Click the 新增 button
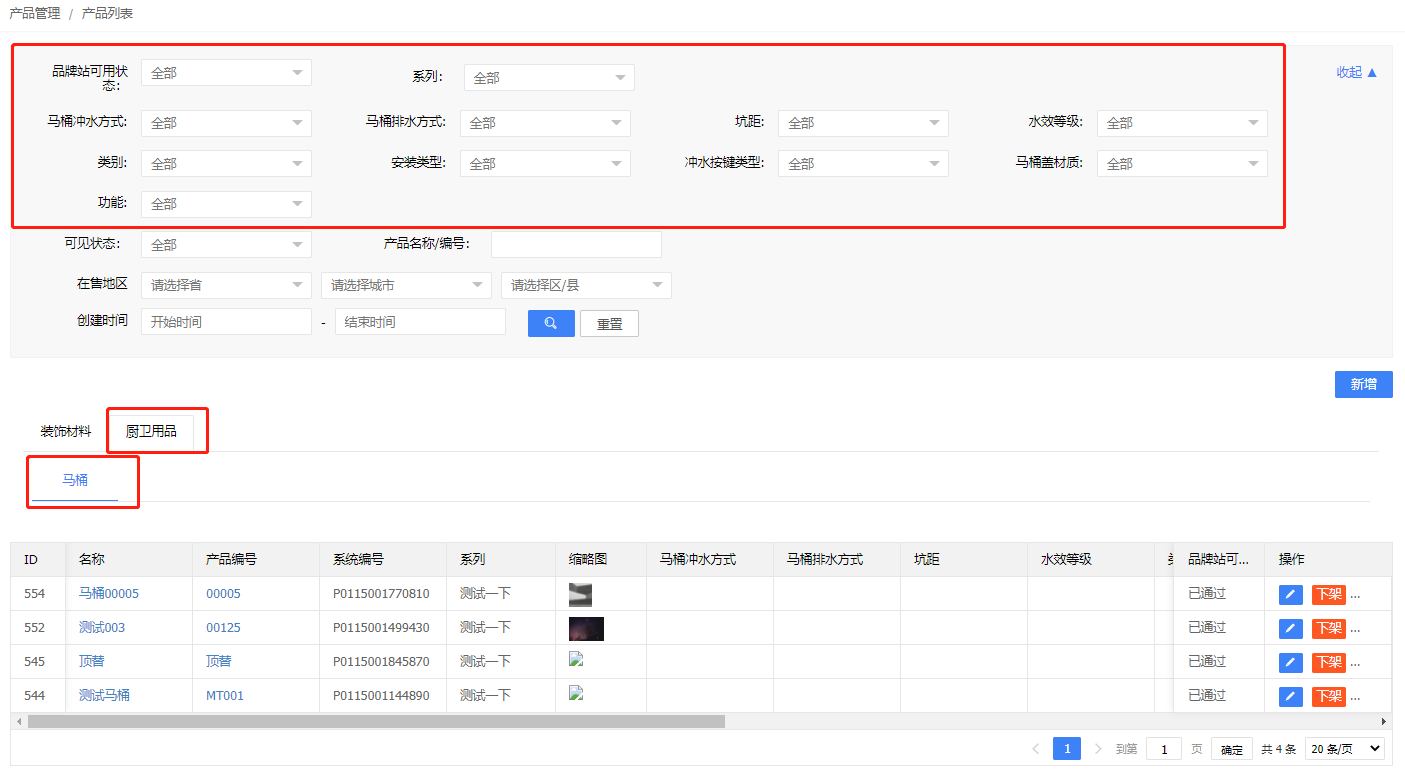 point(1363,385)
